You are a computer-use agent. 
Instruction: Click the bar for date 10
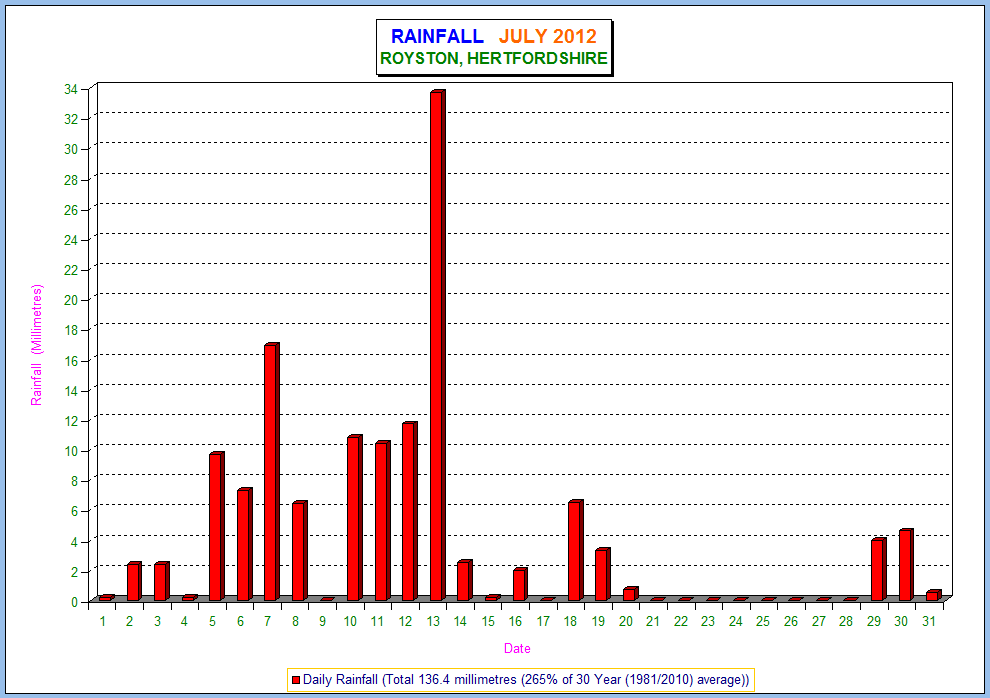354,518
